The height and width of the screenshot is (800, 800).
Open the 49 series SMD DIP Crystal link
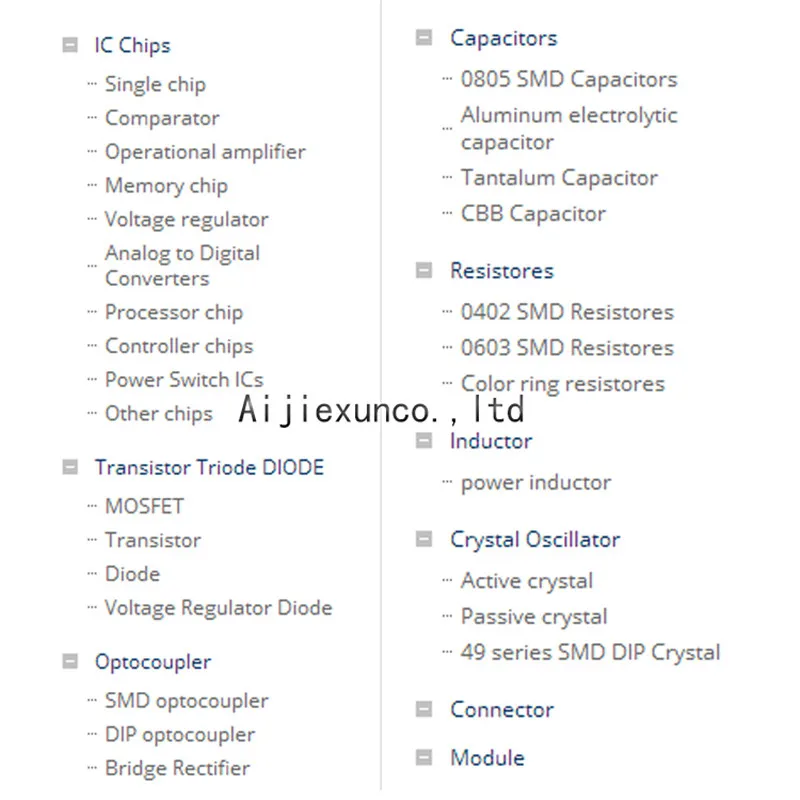[x=590, y=652]
